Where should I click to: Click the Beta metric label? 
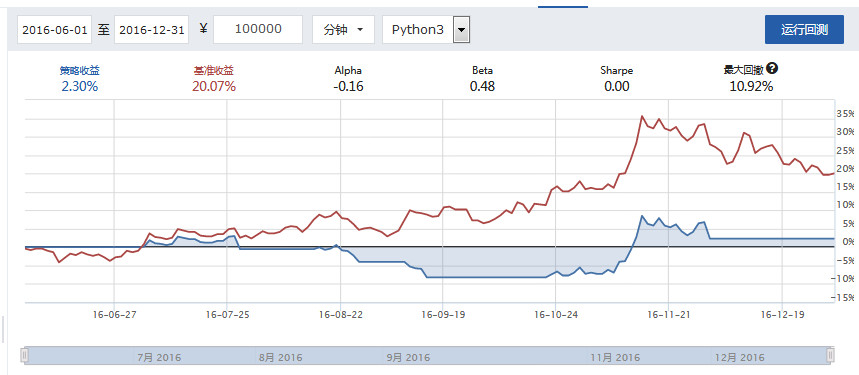tap(483, 70)
